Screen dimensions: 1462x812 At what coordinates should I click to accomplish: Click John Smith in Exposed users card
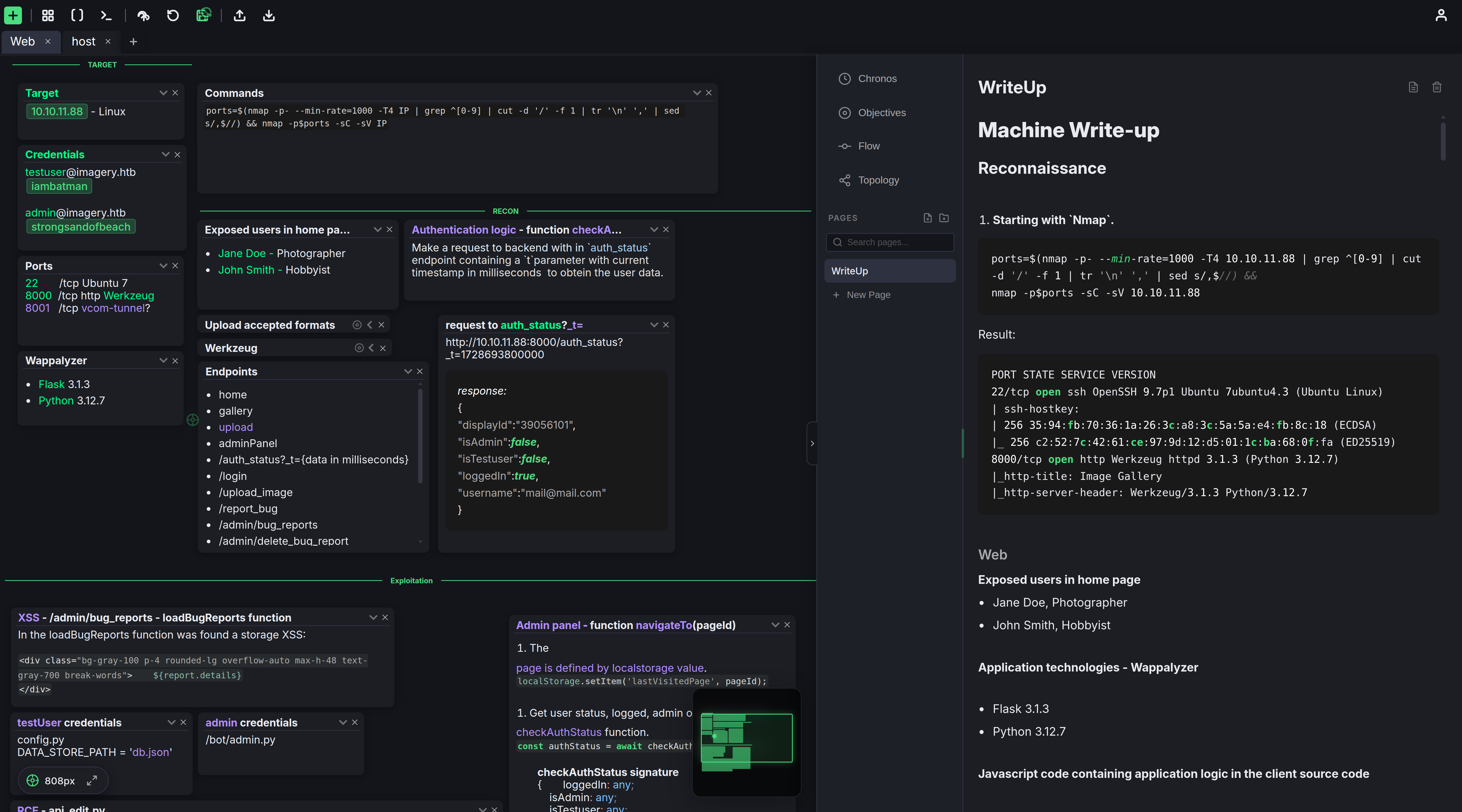point(246,270)
